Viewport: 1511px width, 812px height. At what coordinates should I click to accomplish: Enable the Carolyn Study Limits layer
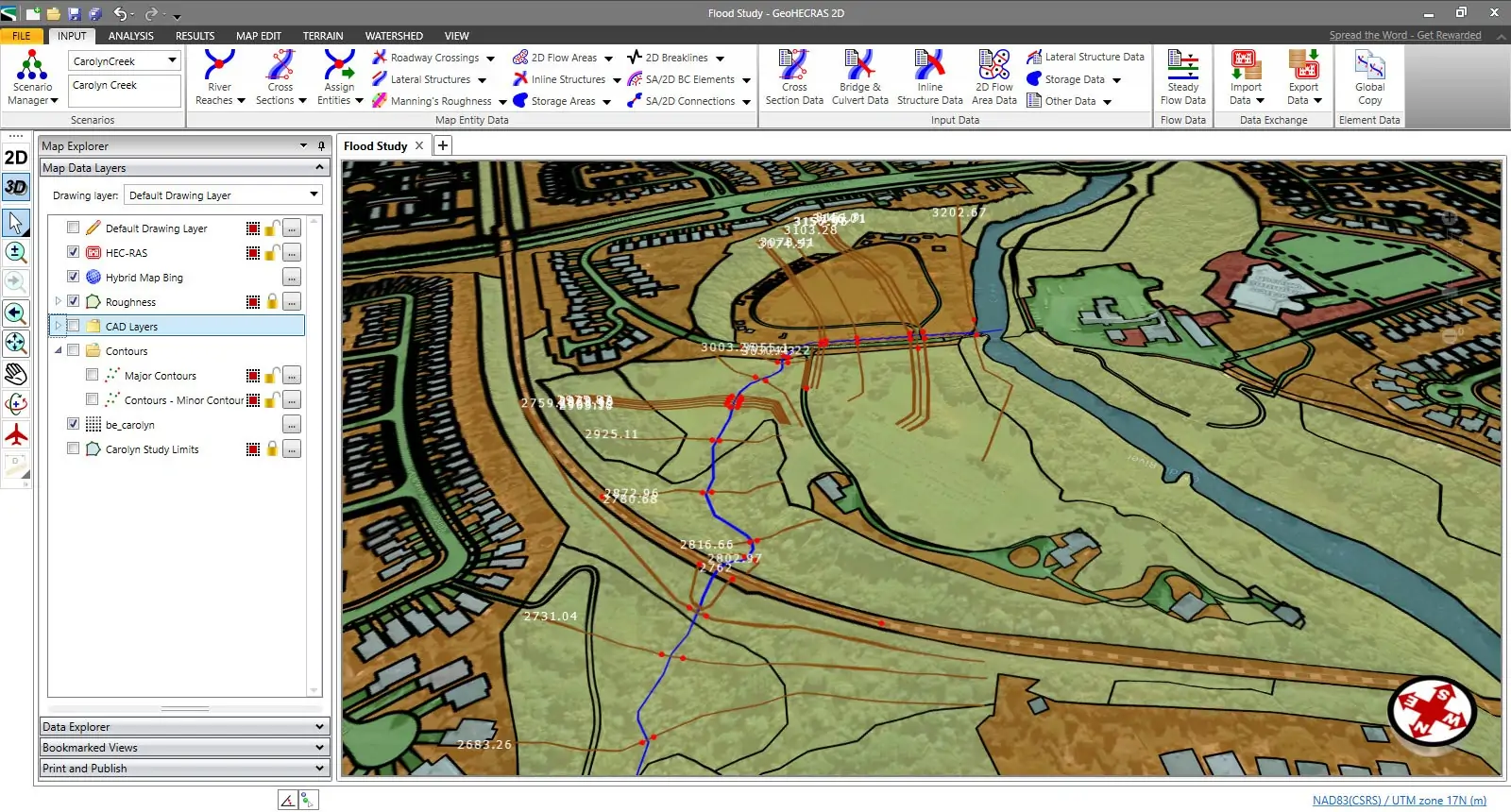[74, 448]
